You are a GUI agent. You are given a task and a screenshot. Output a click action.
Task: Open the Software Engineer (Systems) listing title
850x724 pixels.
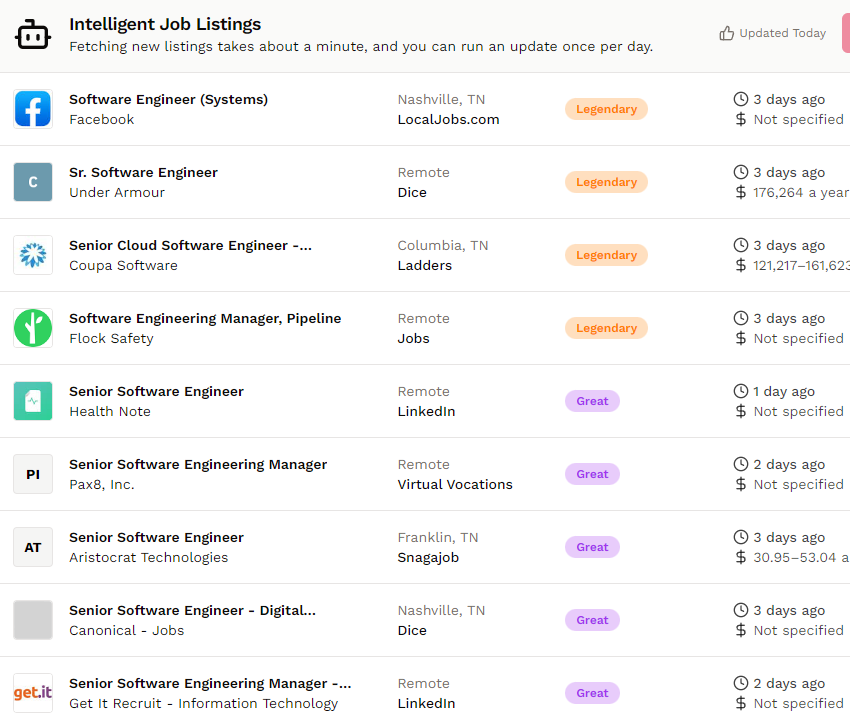click(168, 99)
